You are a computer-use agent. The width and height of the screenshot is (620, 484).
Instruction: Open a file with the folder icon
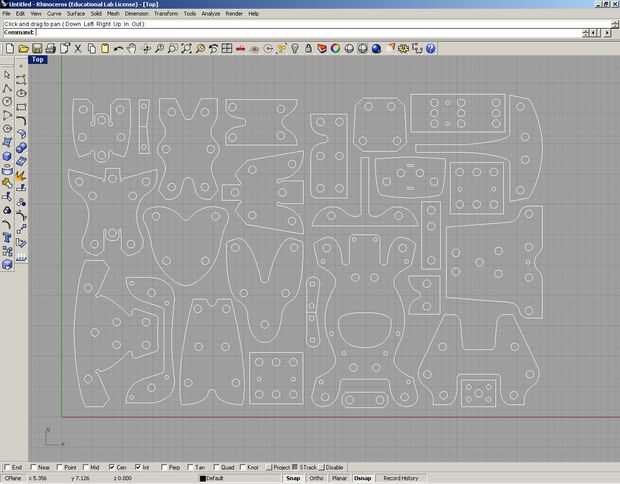click(x=23, y=49)
